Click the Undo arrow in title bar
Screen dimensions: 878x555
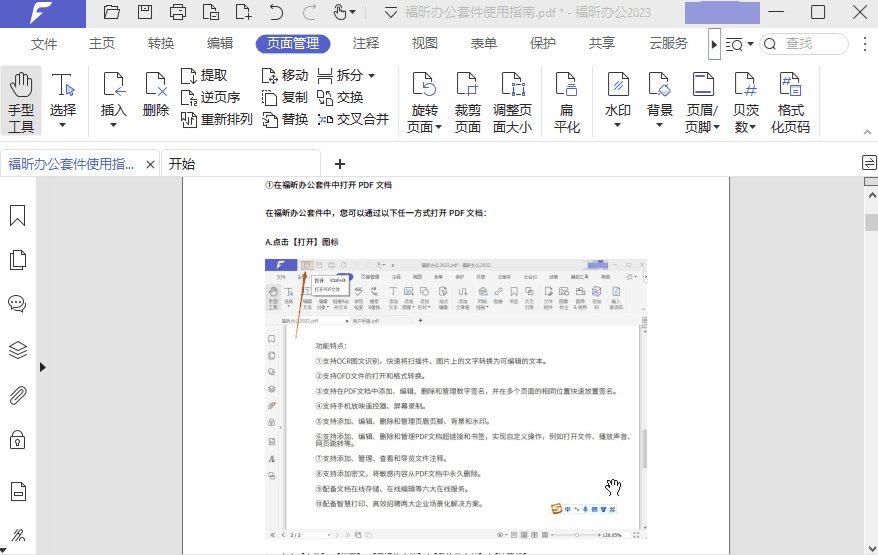(x=276, y=12)
